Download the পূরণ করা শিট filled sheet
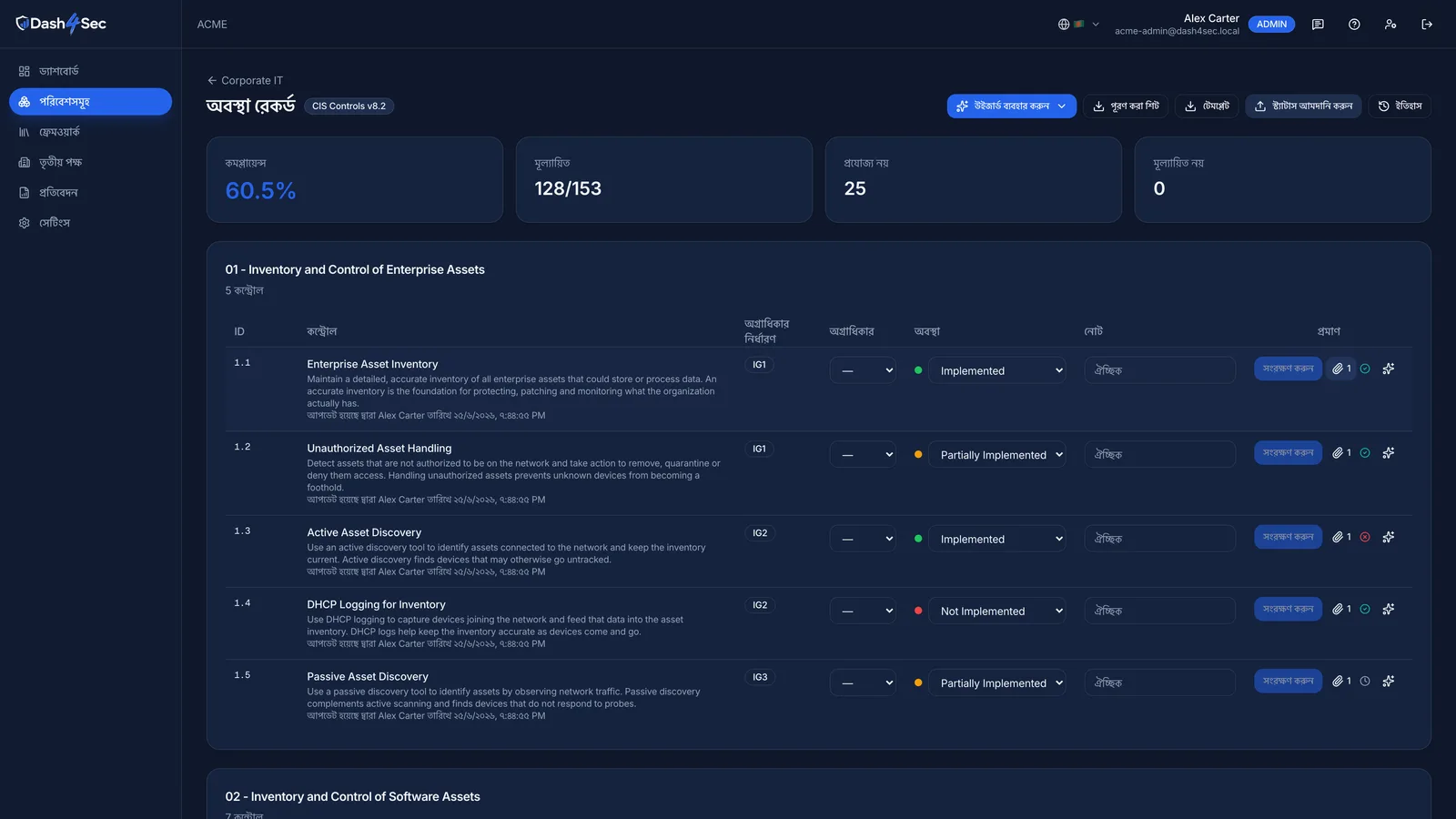1456x819 pixels. point(1126,106)
